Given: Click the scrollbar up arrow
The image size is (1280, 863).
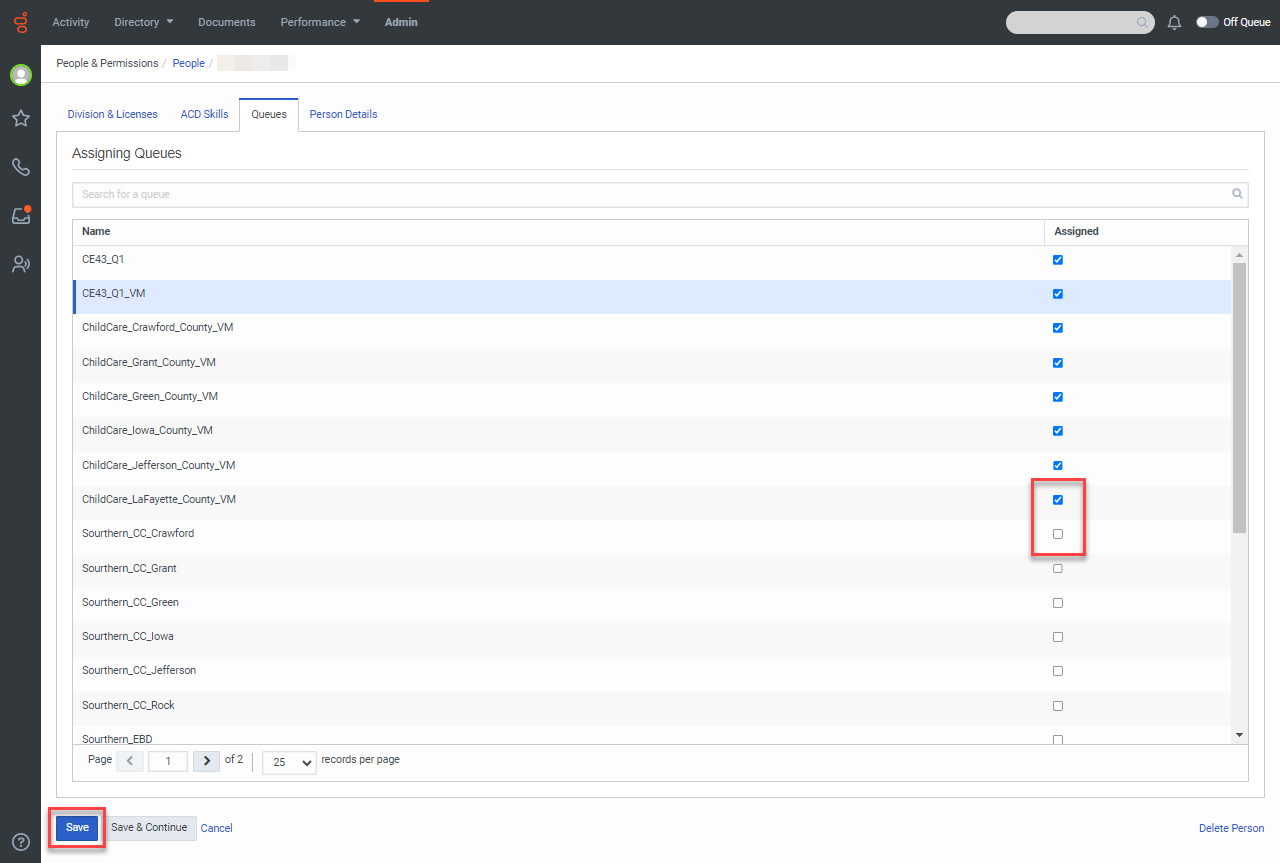Looking at the screenshot, I should click(x=1239, y=254).
